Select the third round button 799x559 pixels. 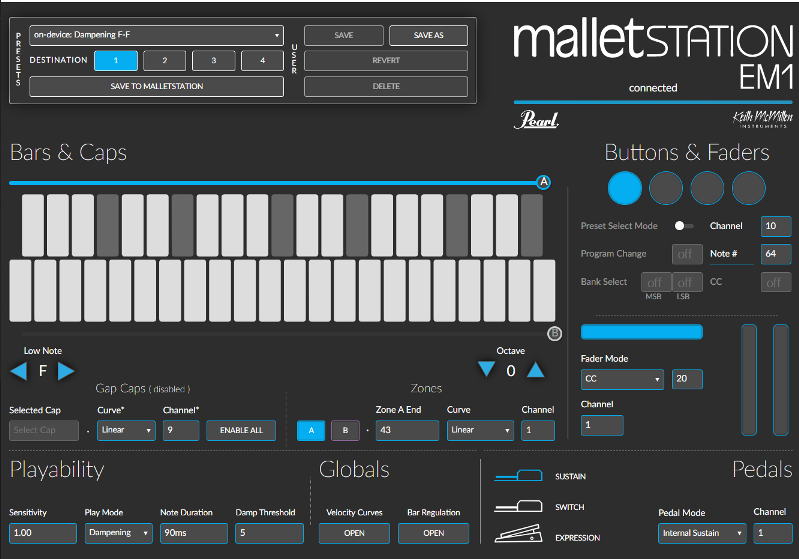(707, 188)
